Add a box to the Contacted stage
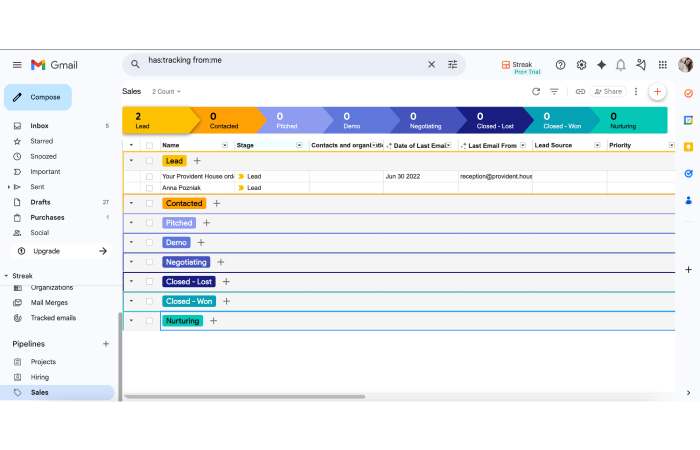This screenshot has height=450, width=700. click(217, 204)
